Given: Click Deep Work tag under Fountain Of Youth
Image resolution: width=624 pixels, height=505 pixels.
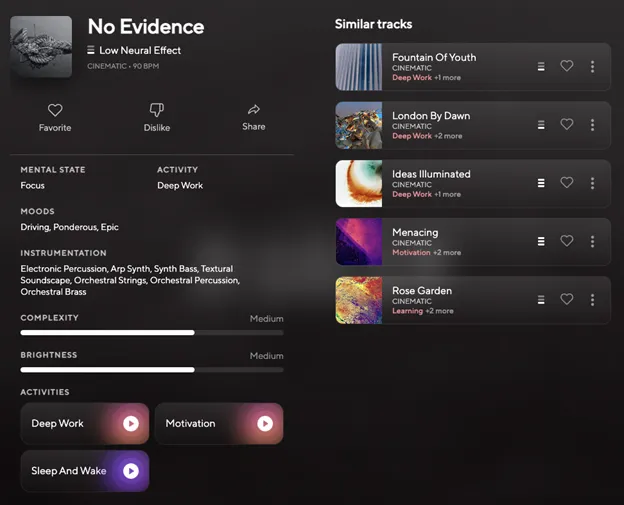Looking at the screenshot, I should point(412,78).
